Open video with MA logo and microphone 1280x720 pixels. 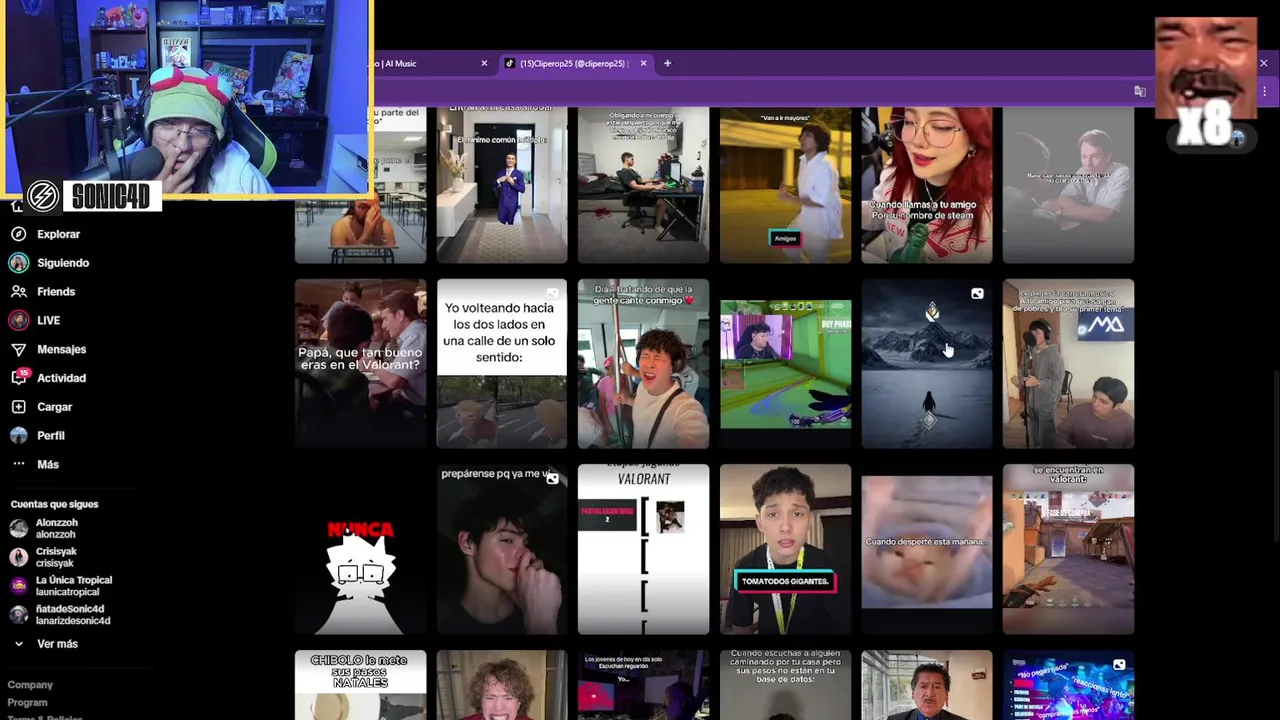(x=1068, y=364)
